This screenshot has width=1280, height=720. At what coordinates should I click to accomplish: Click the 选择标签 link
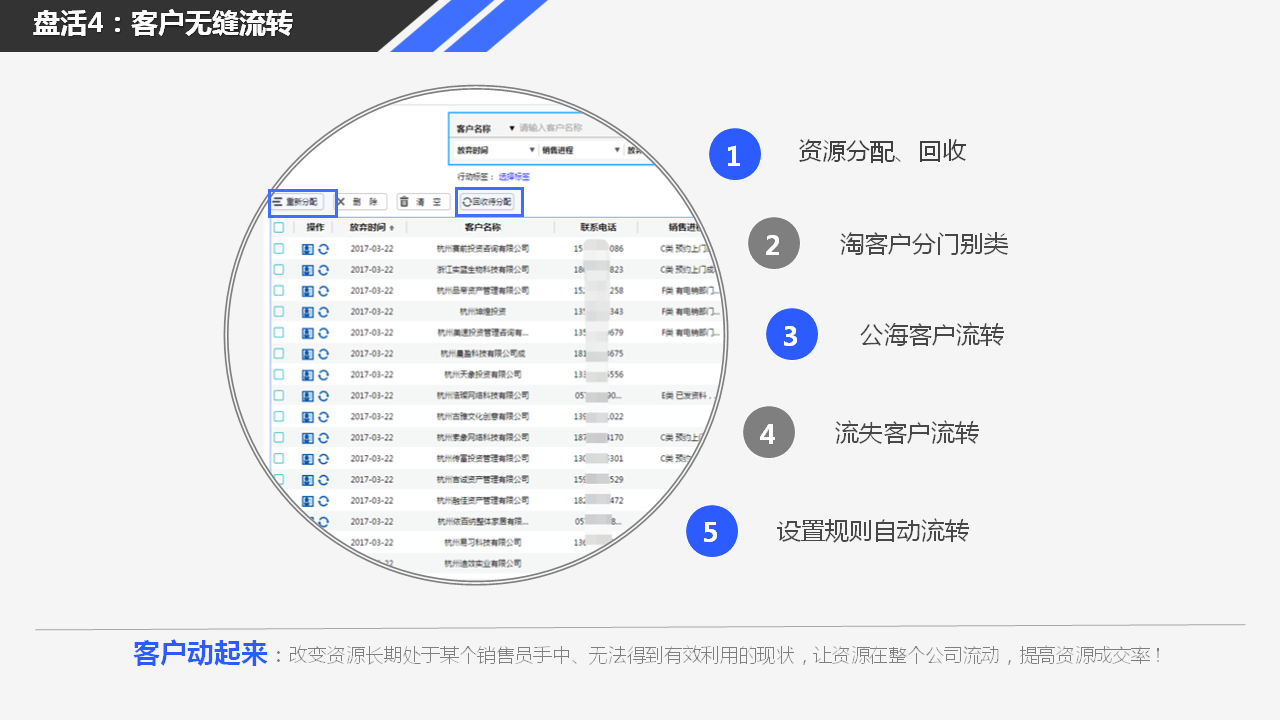point(514,176)
